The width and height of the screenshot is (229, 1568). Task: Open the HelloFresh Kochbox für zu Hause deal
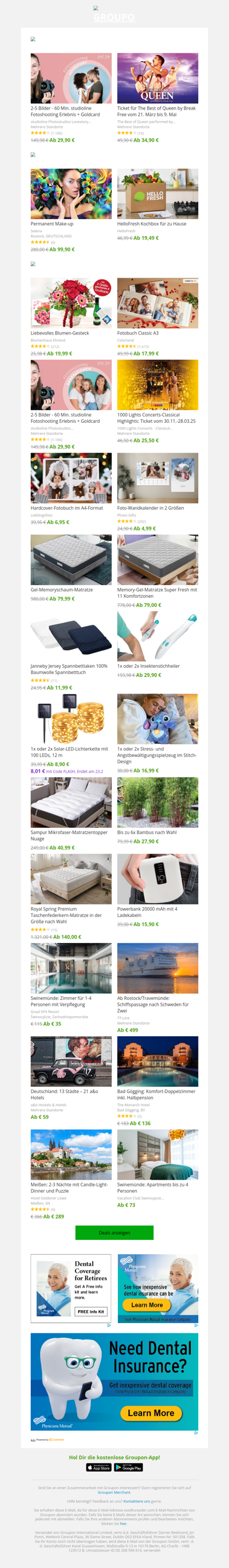151,223
